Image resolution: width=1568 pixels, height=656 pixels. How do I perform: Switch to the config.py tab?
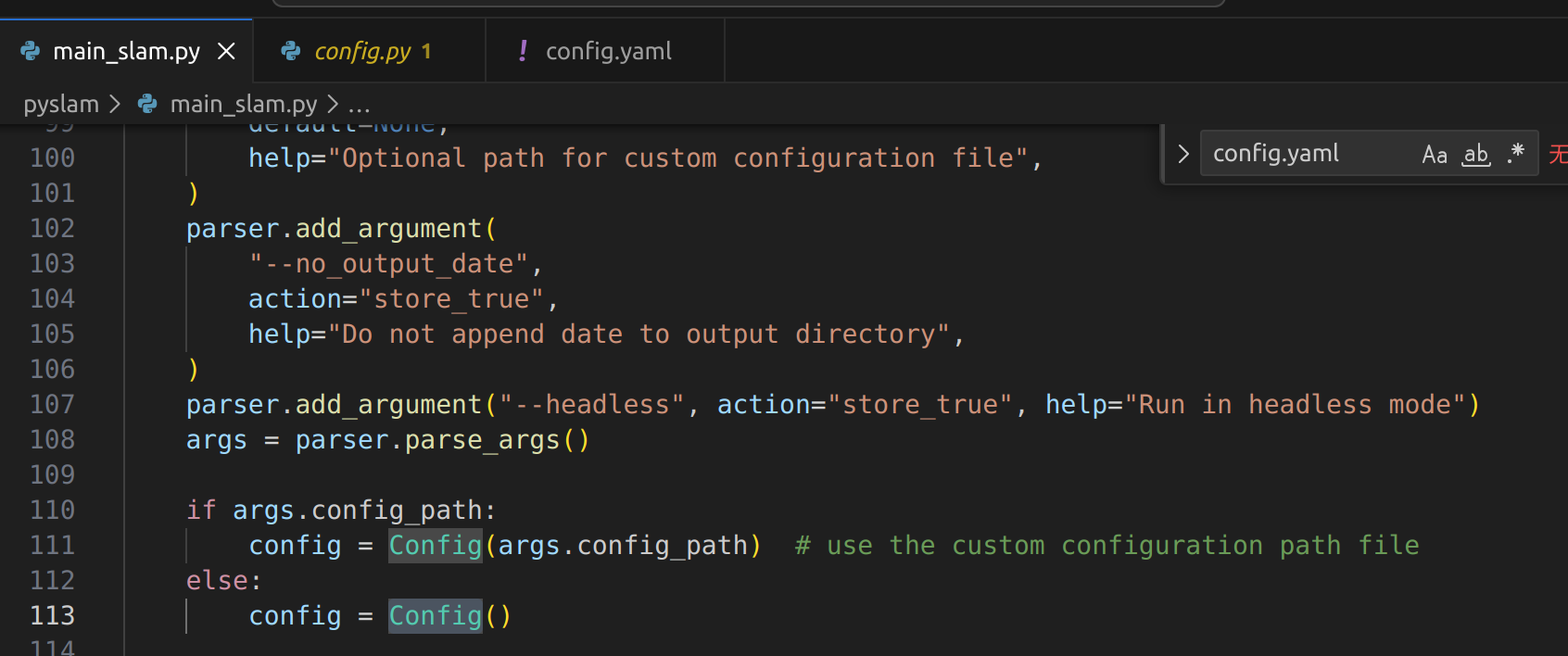coord(362,51)
